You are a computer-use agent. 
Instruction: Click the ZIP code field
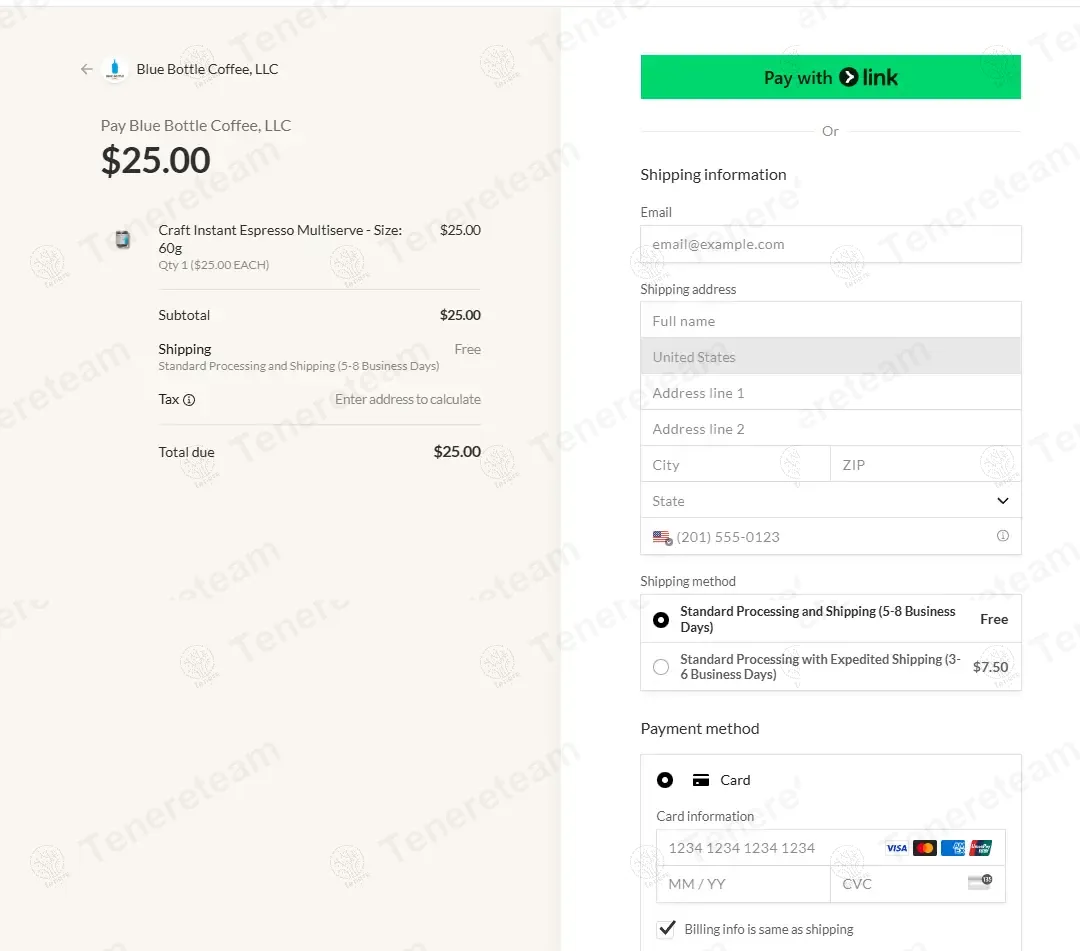pyautogui.click(x=924, y=465)
